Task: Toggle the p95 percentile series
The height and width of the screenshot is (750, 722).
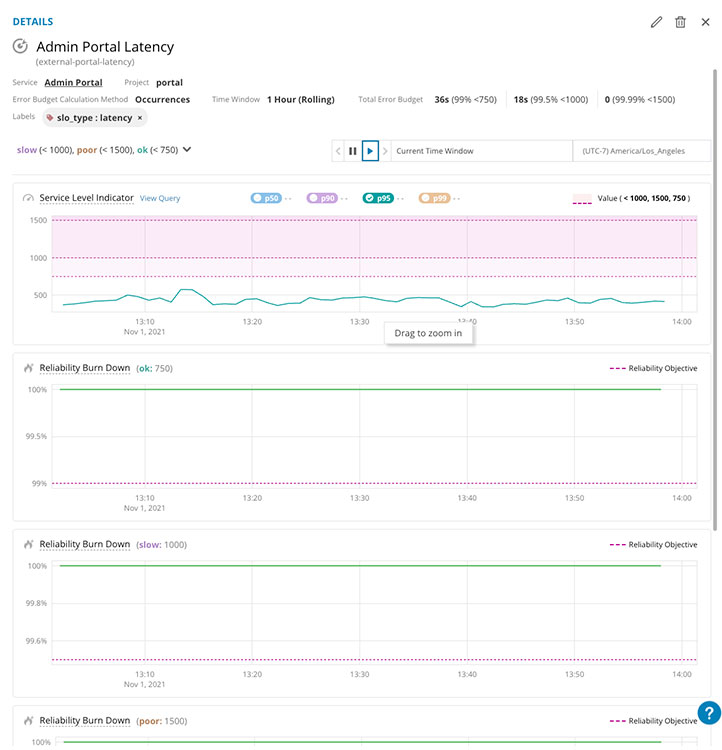Action: (x=378, y=198)
